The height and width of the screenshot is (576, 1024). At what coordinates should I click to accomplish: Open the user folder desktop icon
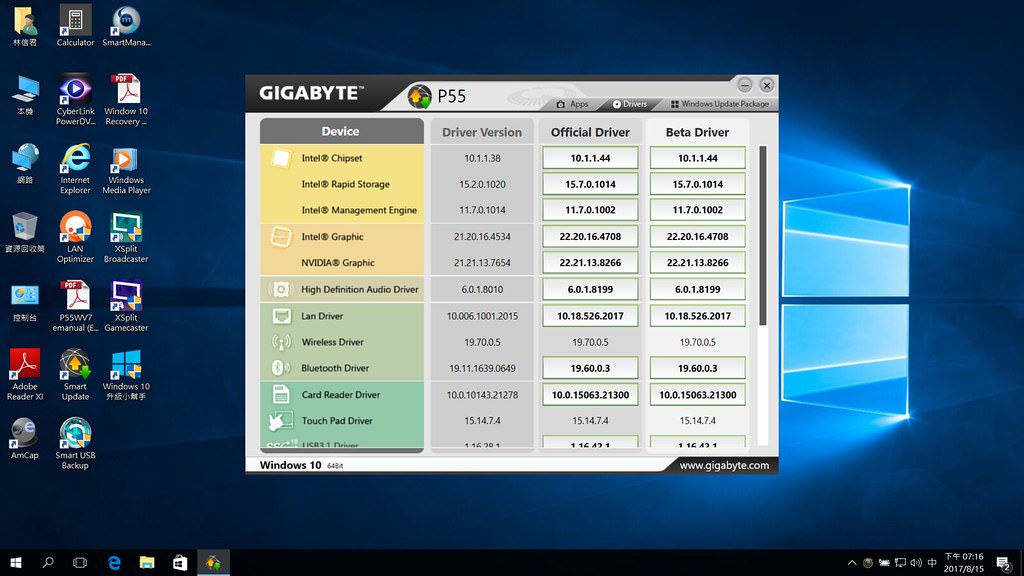coord(25,26)
